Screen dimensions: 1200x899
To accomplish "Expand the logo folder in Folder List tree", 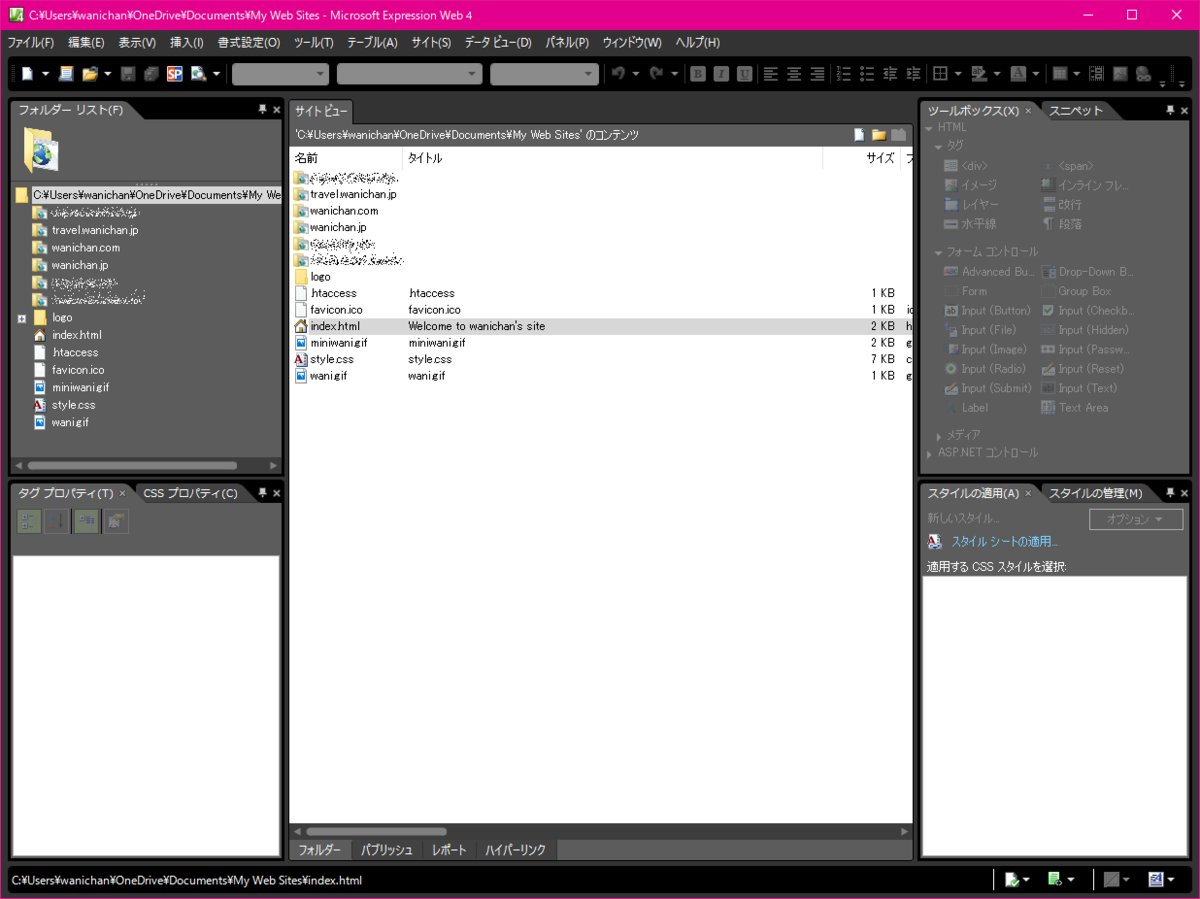I will [22, 318].
